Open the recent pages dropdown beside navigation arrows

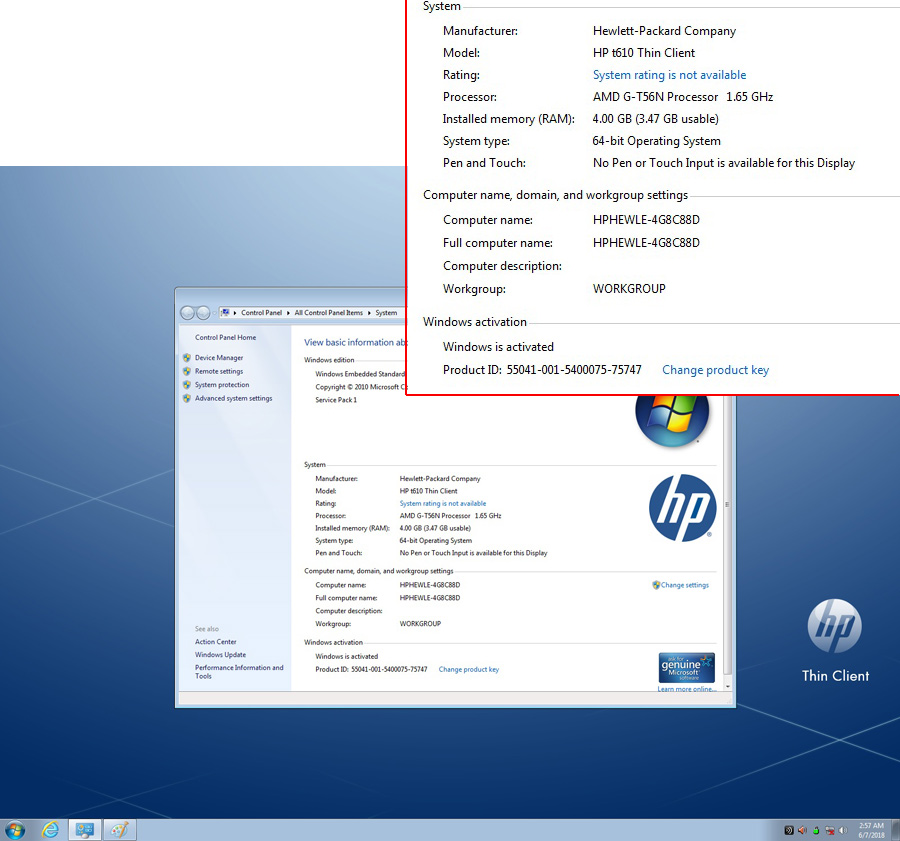pyautogui.click(x=214, y=313)
